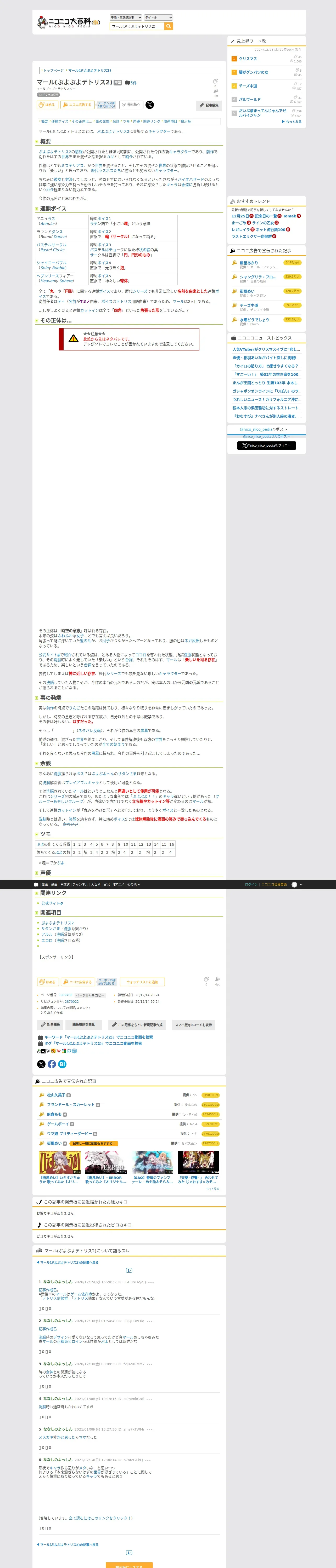Image resolution: width=336 pixels, height=1568 pixels.
Task: Share via Hatena Bookmark B! icon
Action: 62,1064
